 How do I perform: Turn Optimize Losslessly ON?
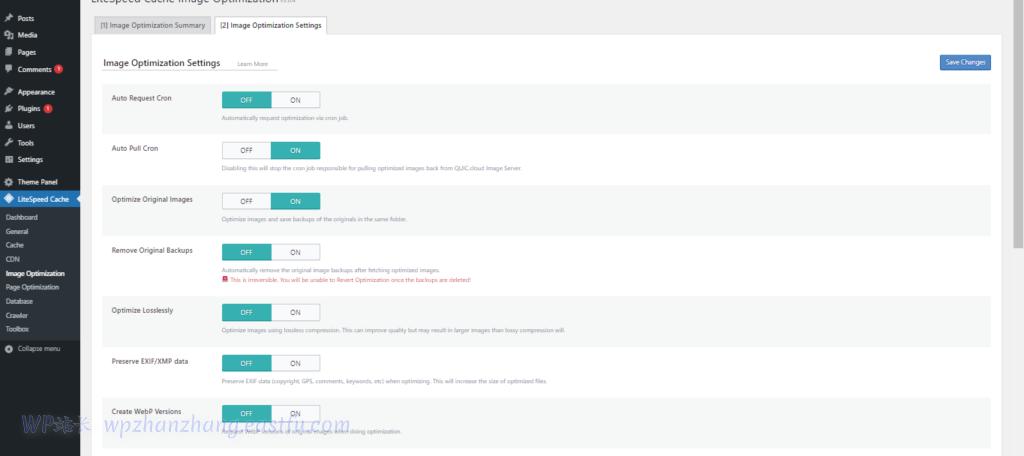click(295, 312)
